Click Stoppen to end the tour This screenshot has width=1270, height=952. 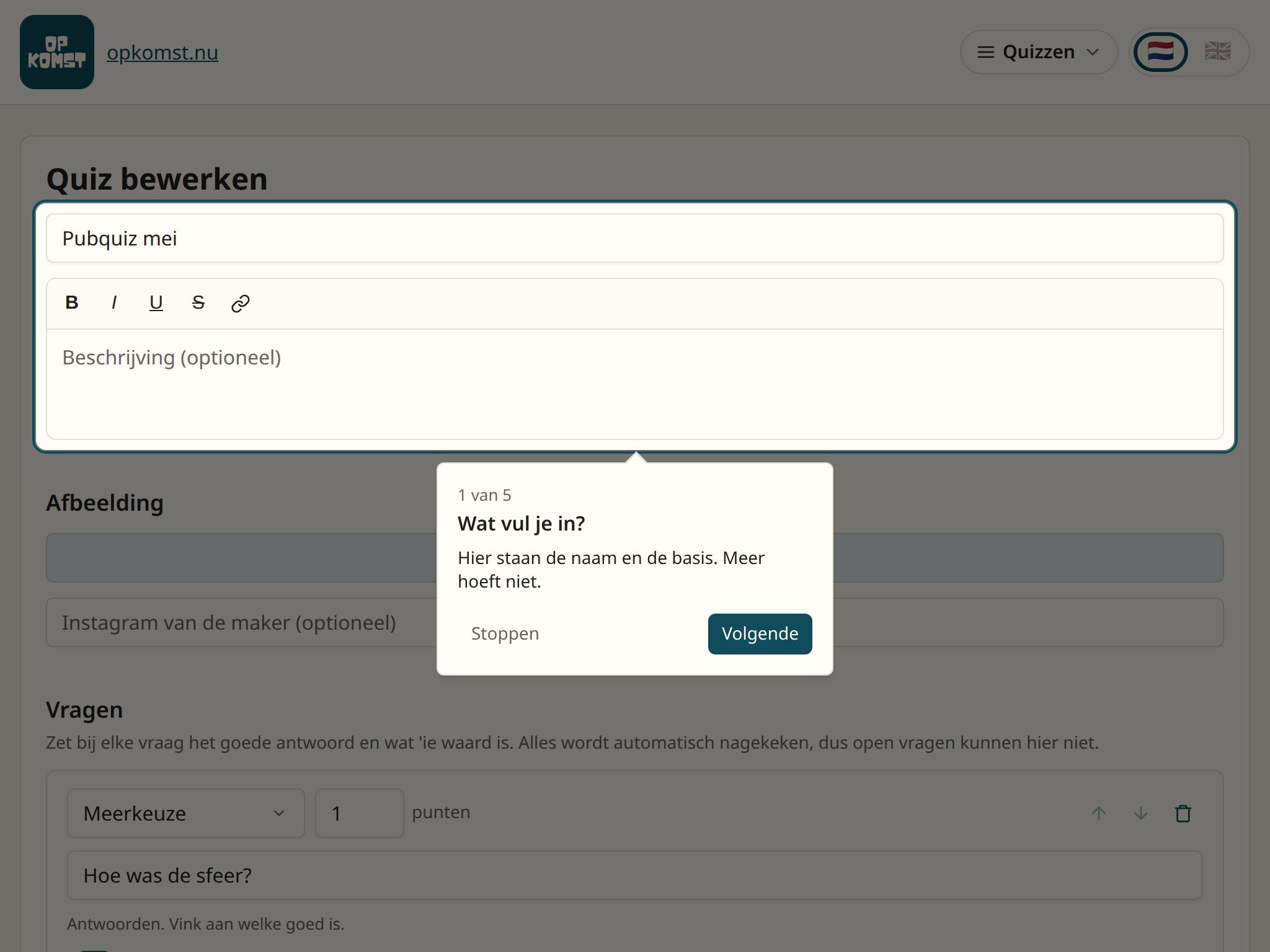[x=505, y=633]
